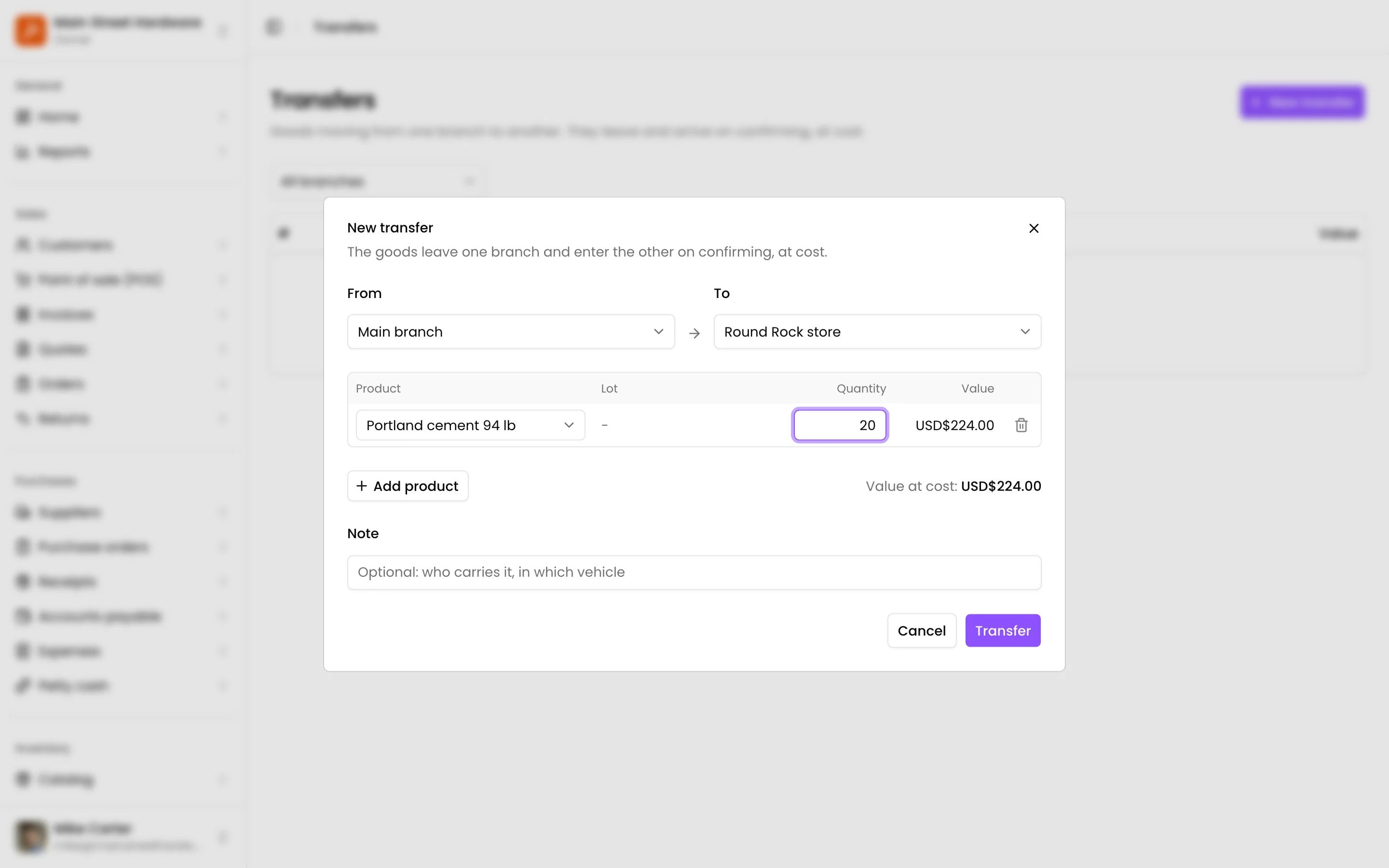Click the Quantity field showing 20
The height and width of the screenshot is (868, 1389).
pyautogui.click(x=840, y=425)
